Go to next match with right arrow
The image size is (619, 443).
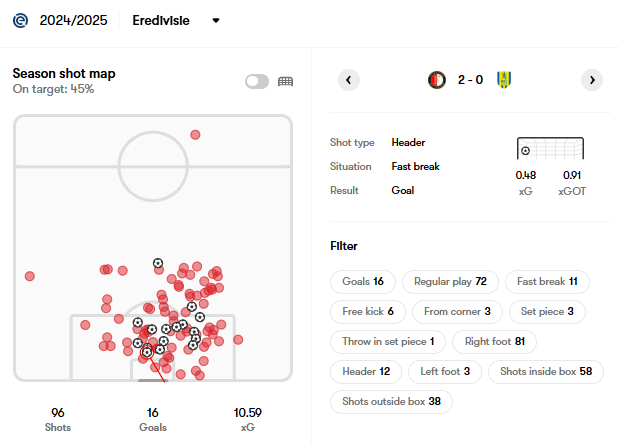(592, 80)
